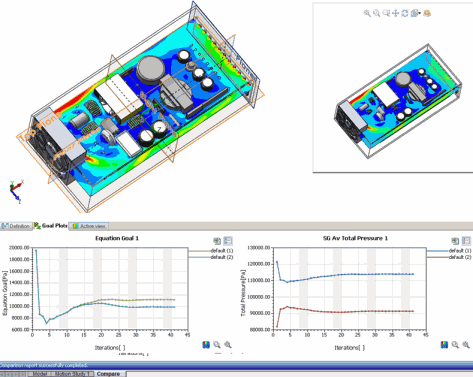Switch to the Definition tab
The width and height of the screenshot is (473, 377).
coord(16,226)
